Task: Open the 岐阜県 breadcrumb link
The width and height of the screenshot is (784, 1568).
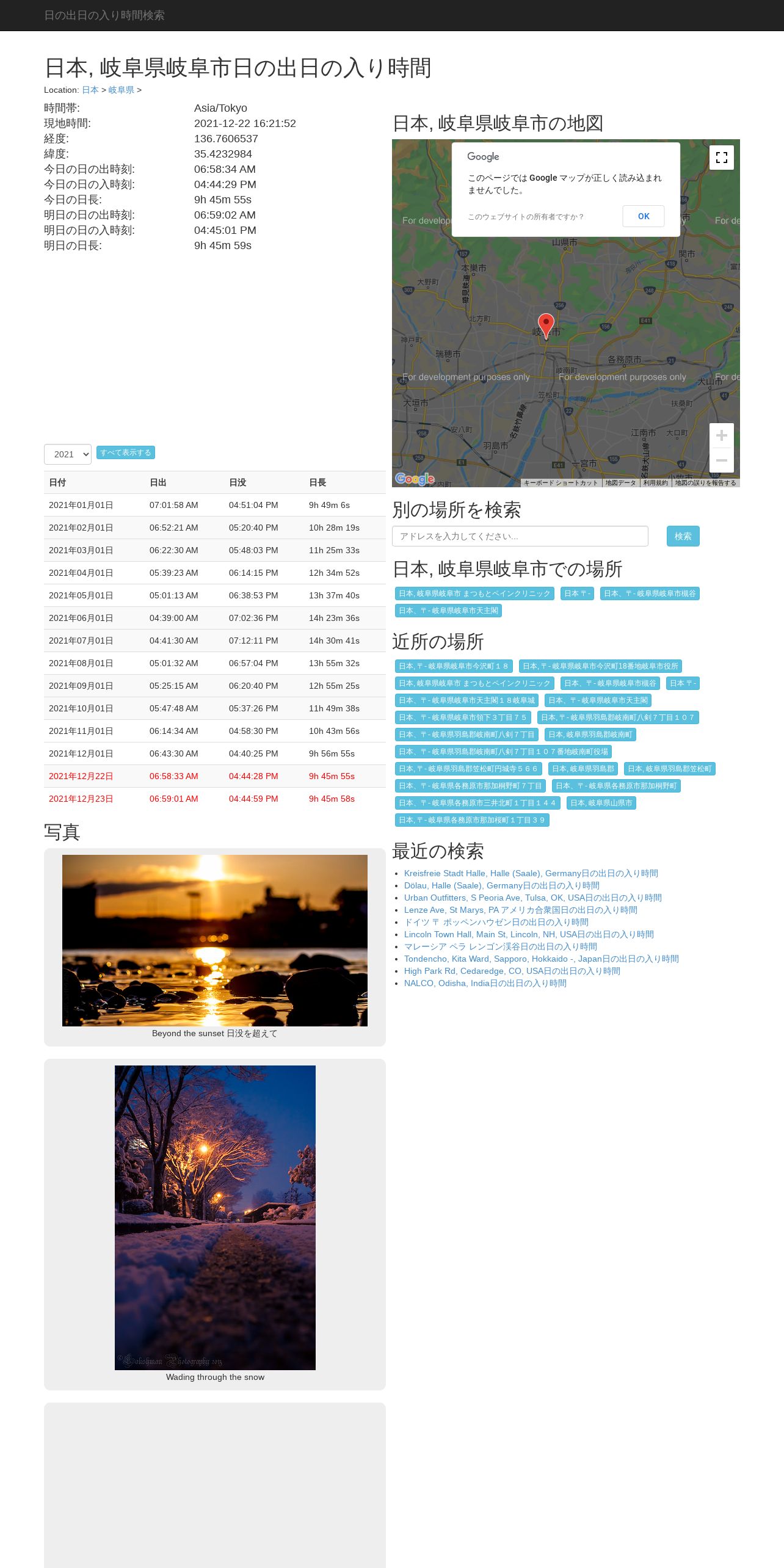Action: click(x=122, y=90)
